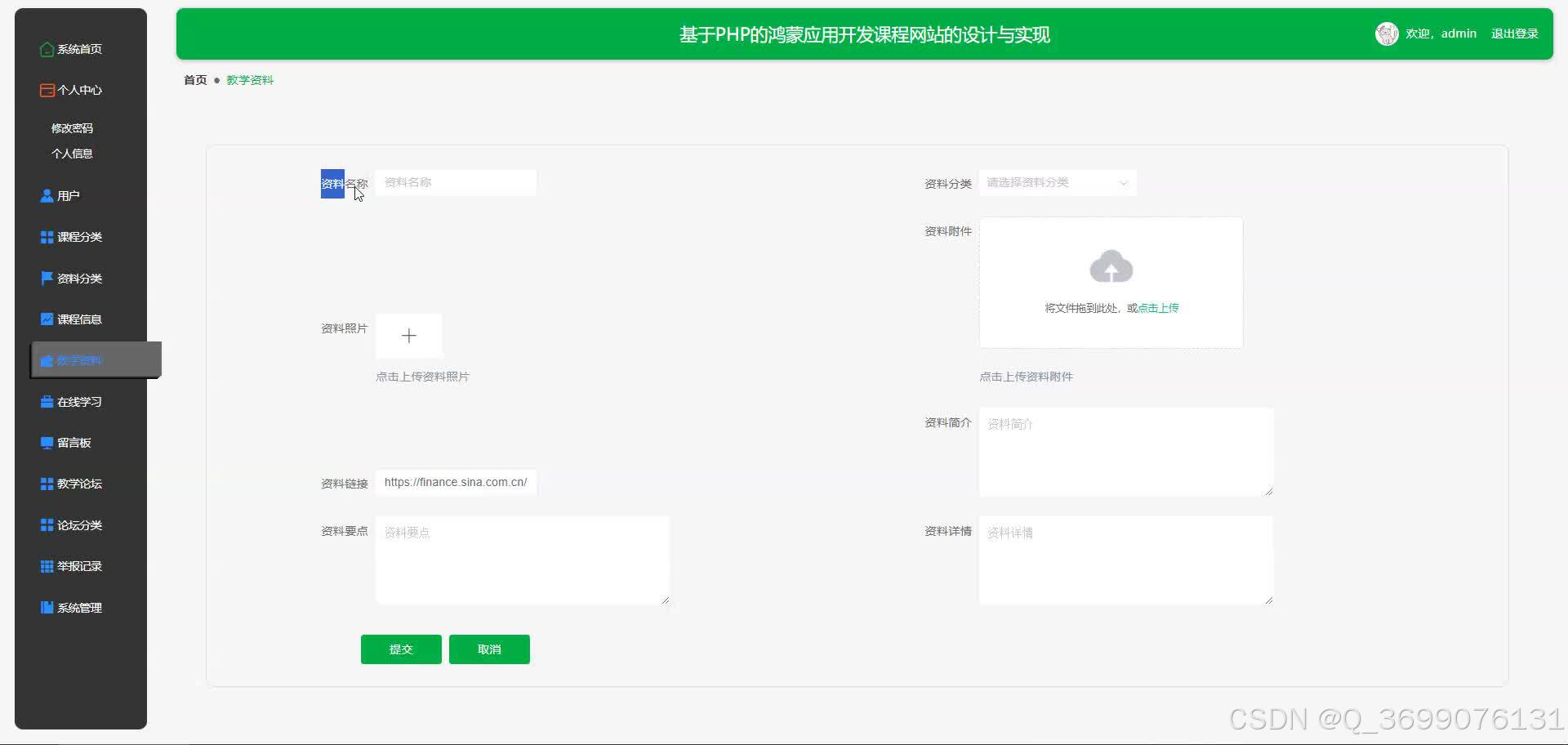The image size is (1568, 745).
Task: Click the 欢迎, admin text
Action: coord(1441,33)
